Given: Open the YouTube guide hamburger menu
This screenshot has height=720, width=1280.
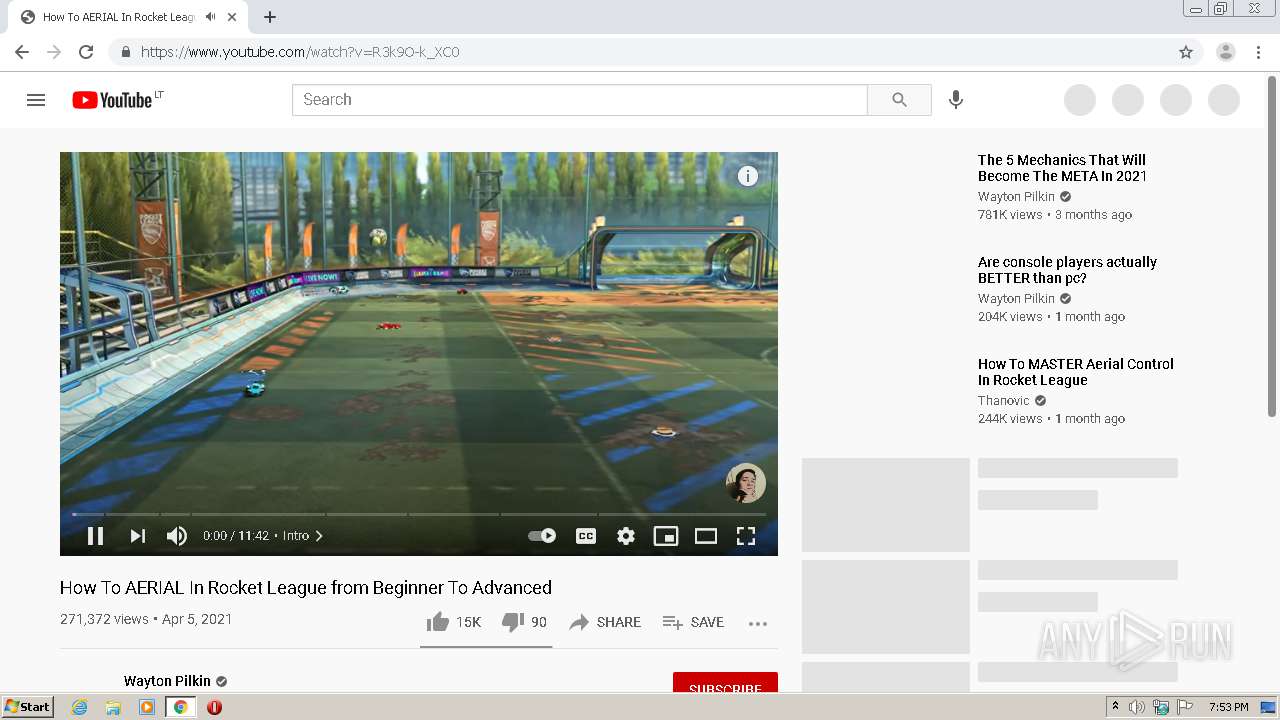Looking at the screenshot, I should pyautogui.click(x=36, y=100).
